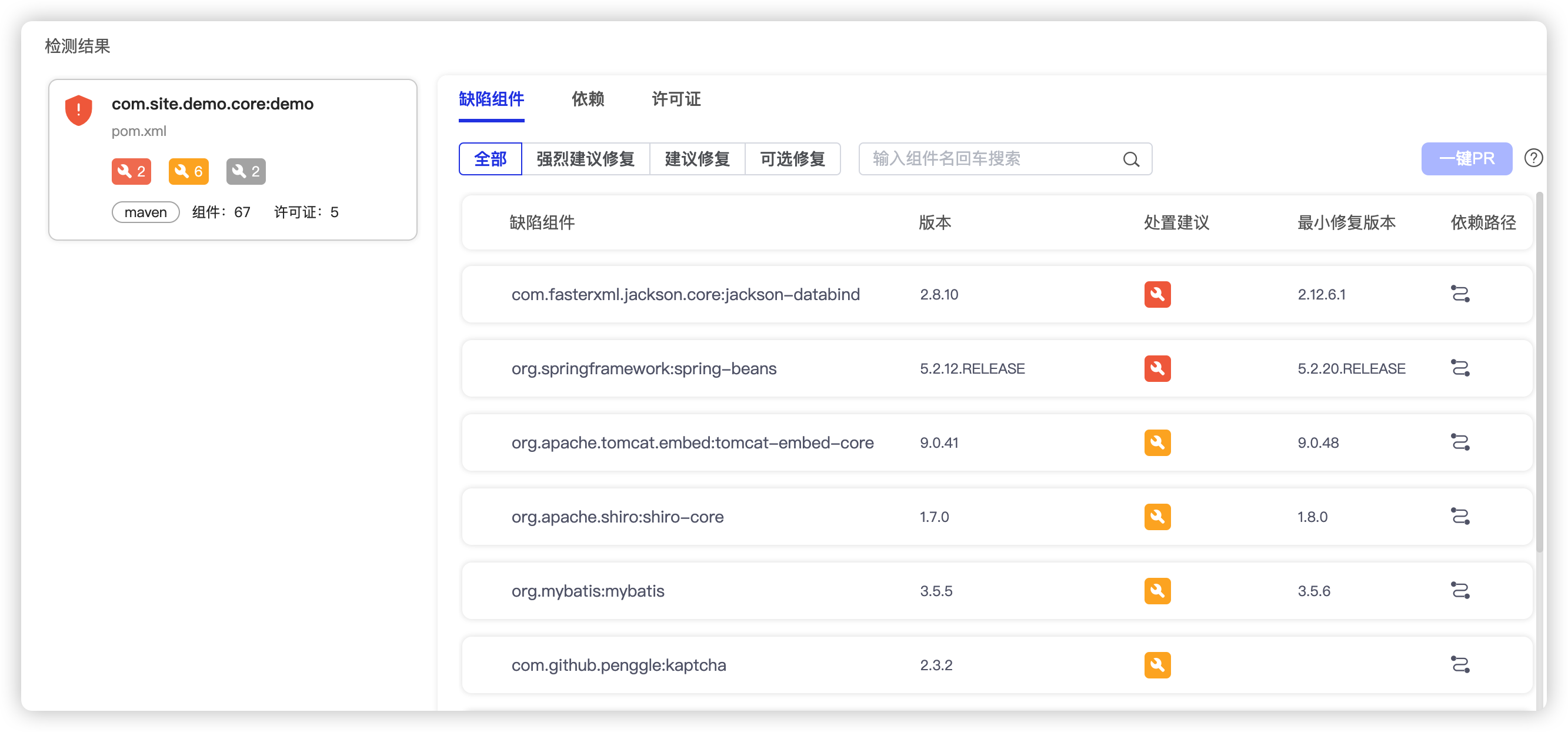Viewport: 1568px width, 732px height.
Task: Filter by 可选修复
Action: (792, 159)
